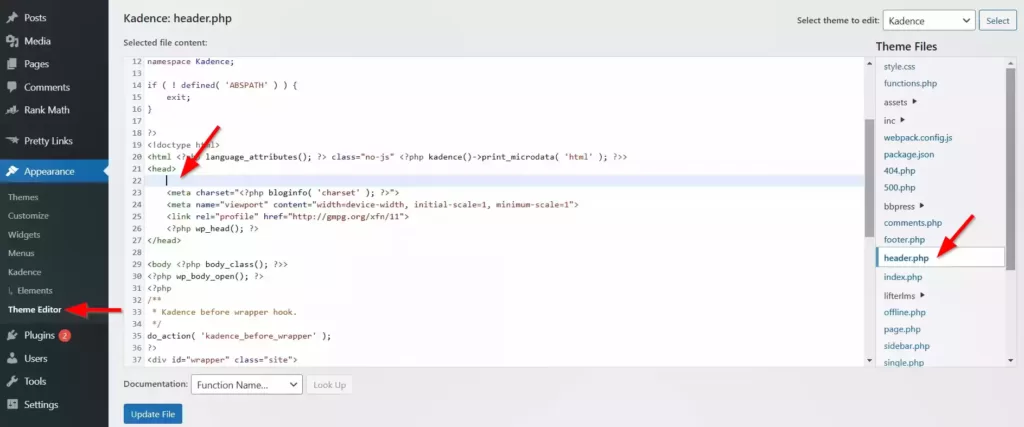Click the do_action kadence_before_wrapper line

(x=239, y=336)
